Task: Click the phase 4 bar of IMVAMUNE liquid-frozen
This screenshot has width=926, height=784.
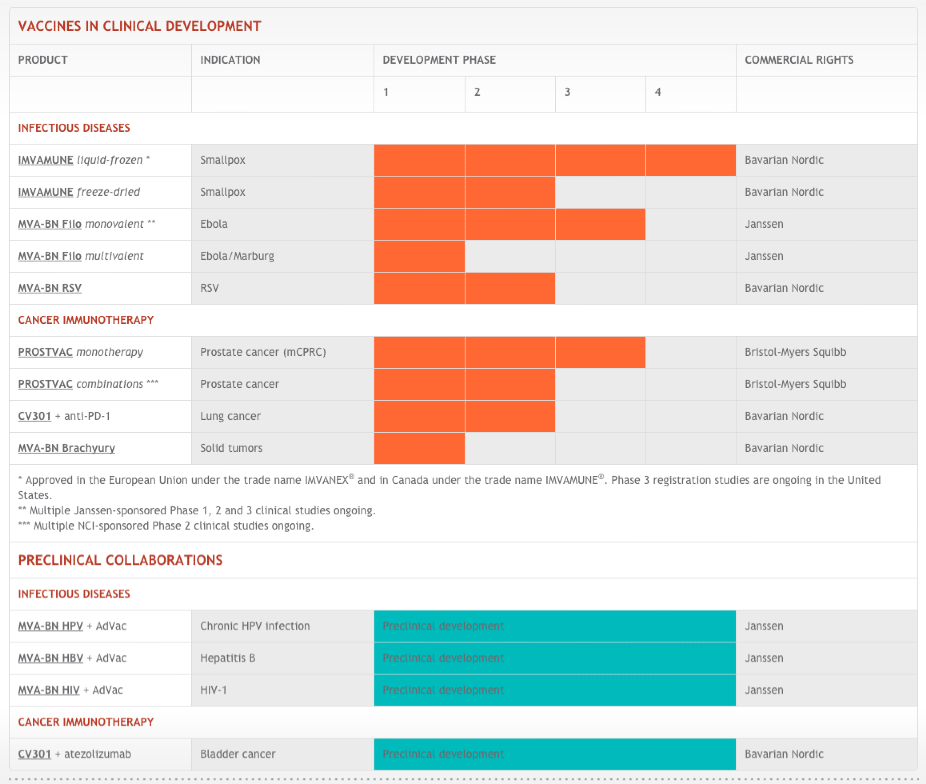Action: (x=690, y=160)
